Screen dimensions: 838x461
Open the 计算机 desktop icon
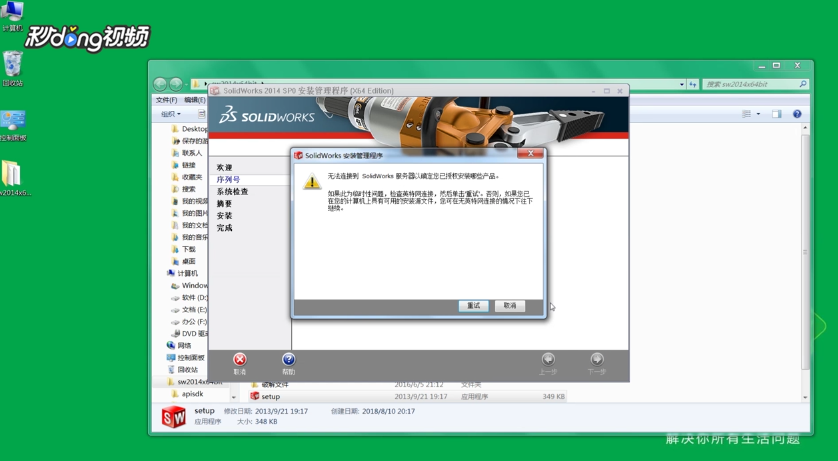click(x=12, y=17)
